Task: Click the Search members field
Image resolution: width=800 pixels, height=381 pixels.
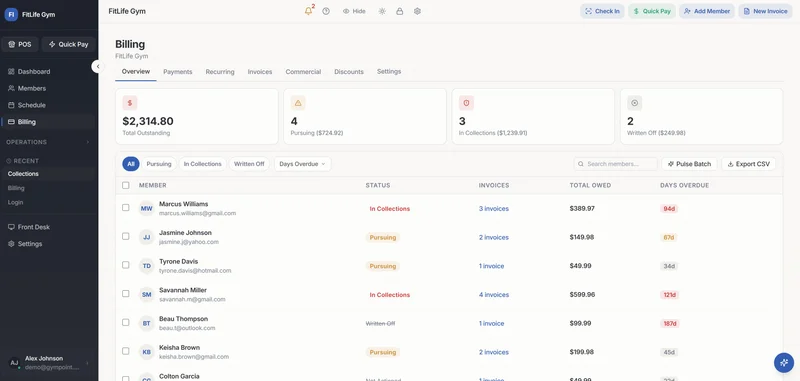Action: (615, 164)
